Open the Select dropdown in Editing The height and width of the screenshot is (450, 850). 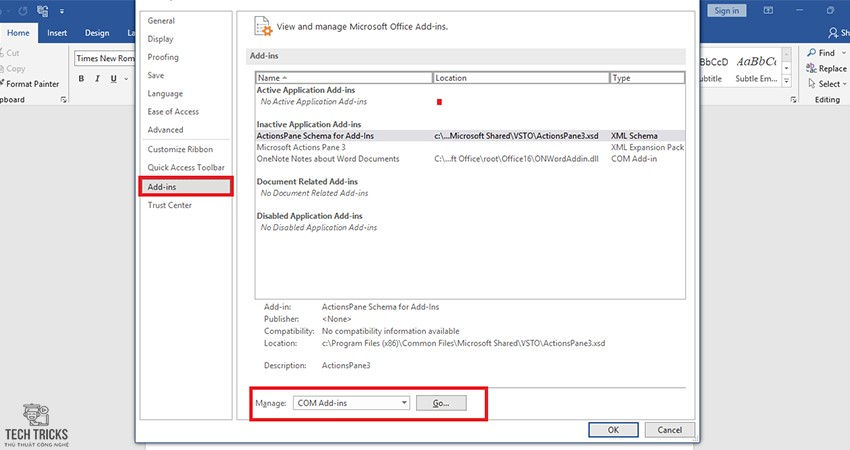(827, 84)
